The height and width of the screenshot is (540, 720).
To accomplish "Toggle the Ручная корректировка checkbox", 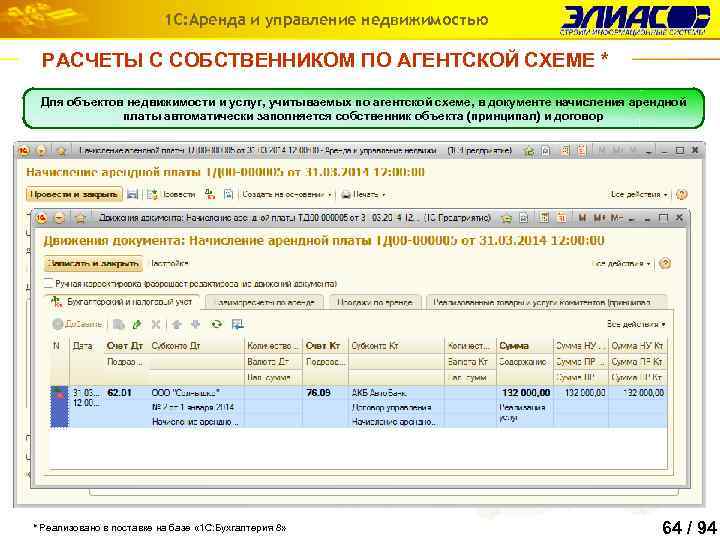I will point(48,283).
